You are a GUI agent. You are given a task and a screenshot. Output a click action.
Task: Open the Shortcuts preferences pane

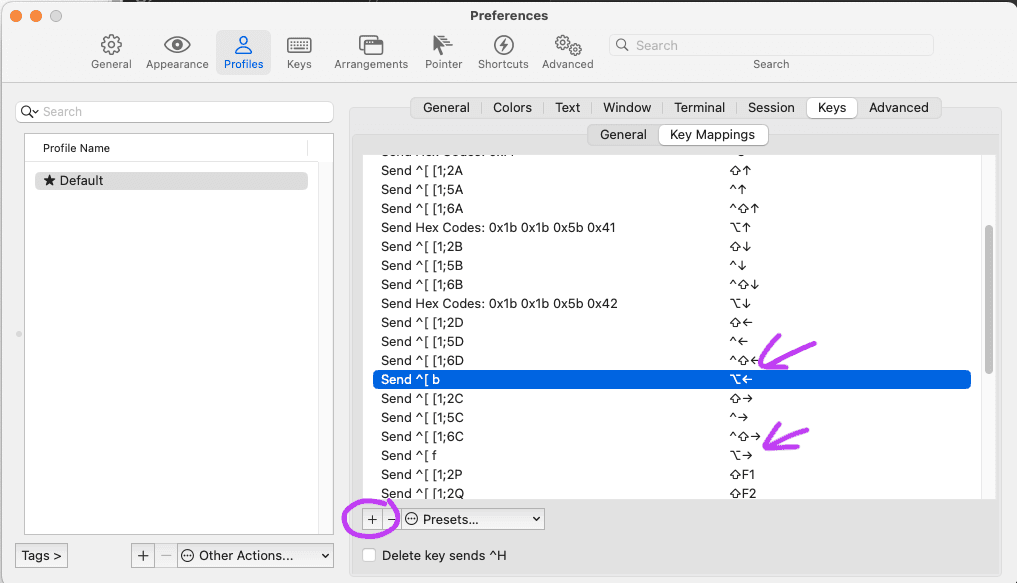[x=503, y=52]
